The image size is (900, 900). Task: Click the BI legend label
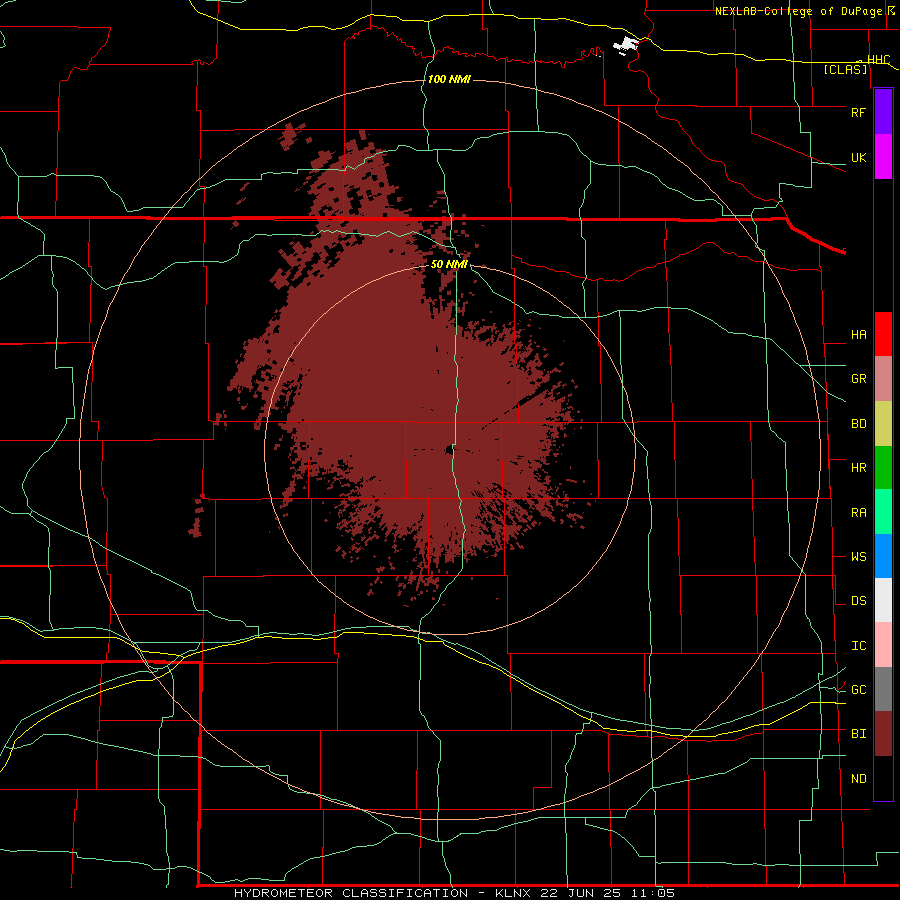coord(859,734)
